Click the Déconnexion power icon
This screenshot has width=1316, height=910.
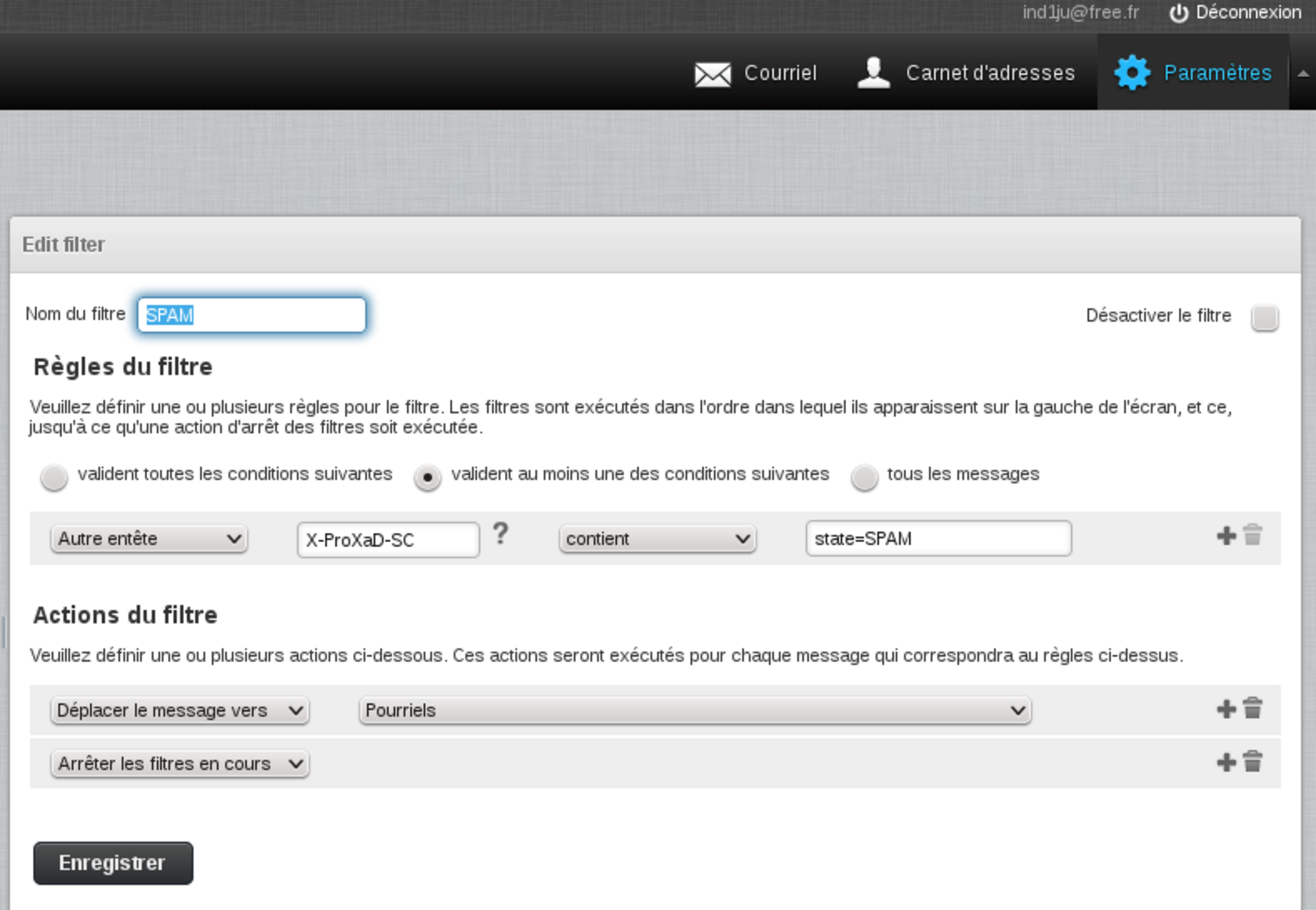(1178, 13)
